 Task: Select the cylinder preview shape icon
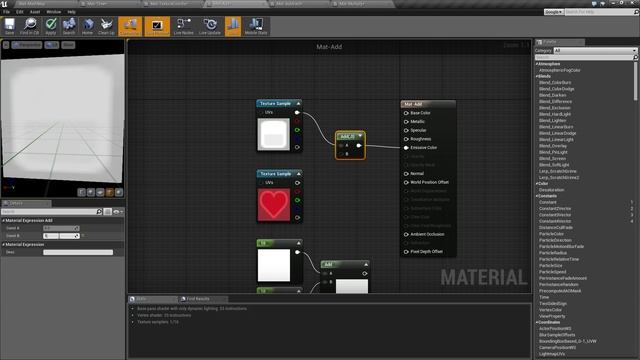82,192
